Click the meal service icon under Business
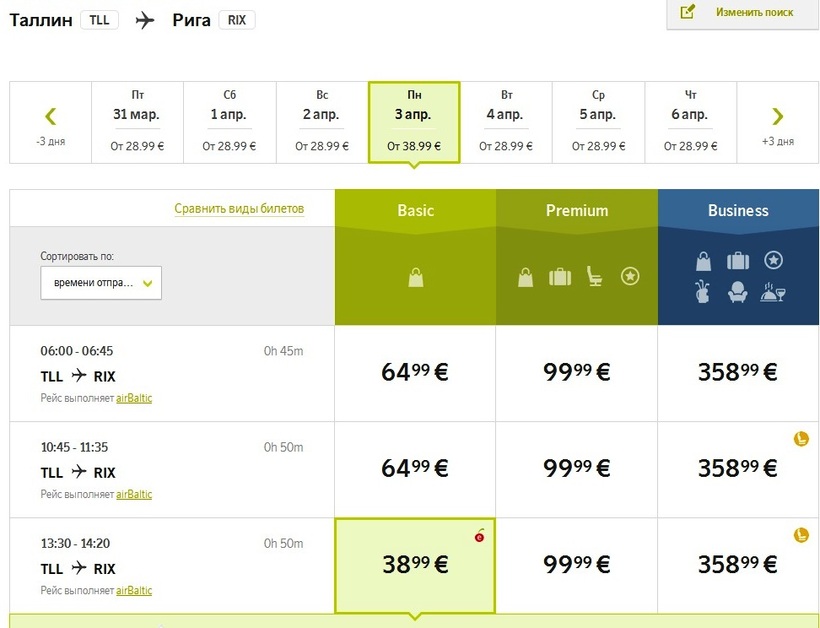Viewport: 820px width, 628px height. click(773, 292)
